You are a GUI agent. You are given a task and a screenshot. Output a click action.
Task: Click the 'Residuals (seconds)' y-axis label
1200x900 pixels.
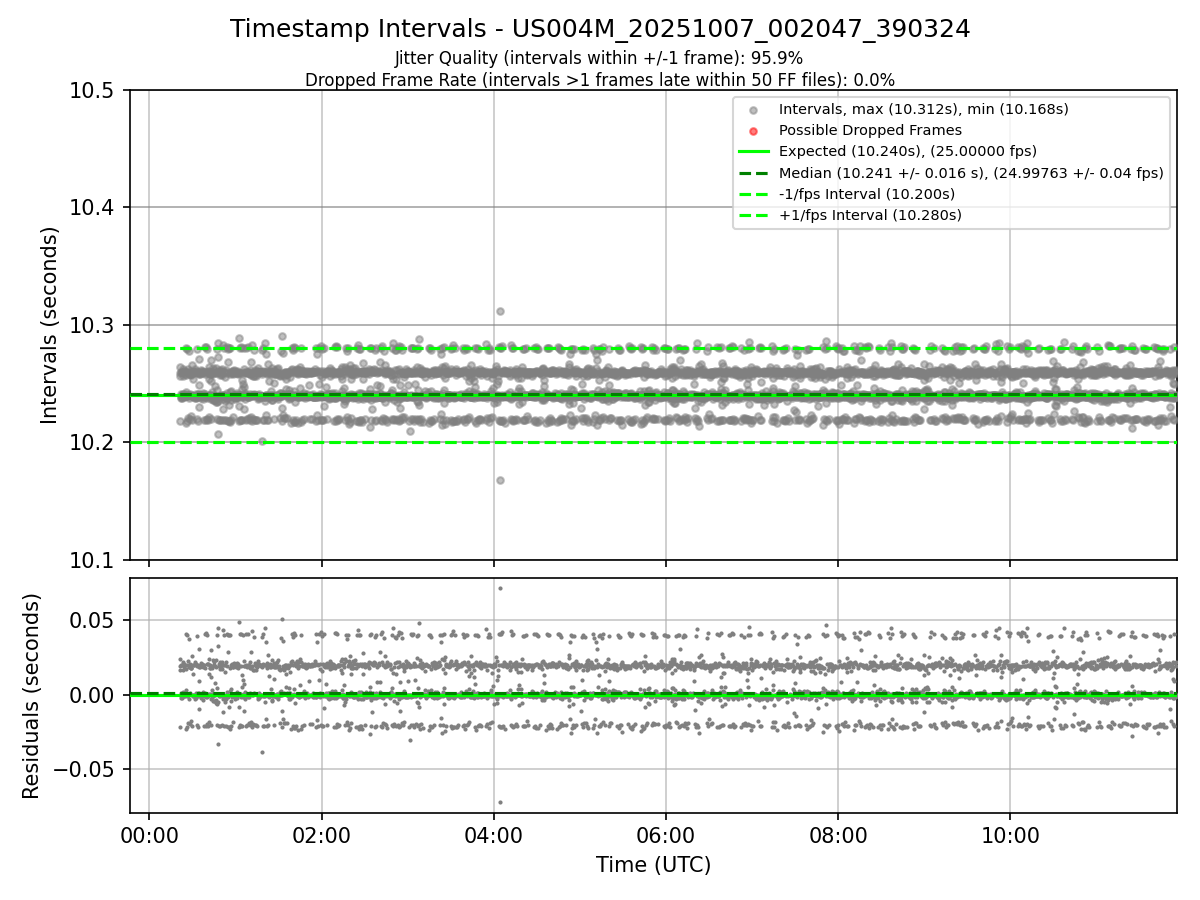[32, 696]
